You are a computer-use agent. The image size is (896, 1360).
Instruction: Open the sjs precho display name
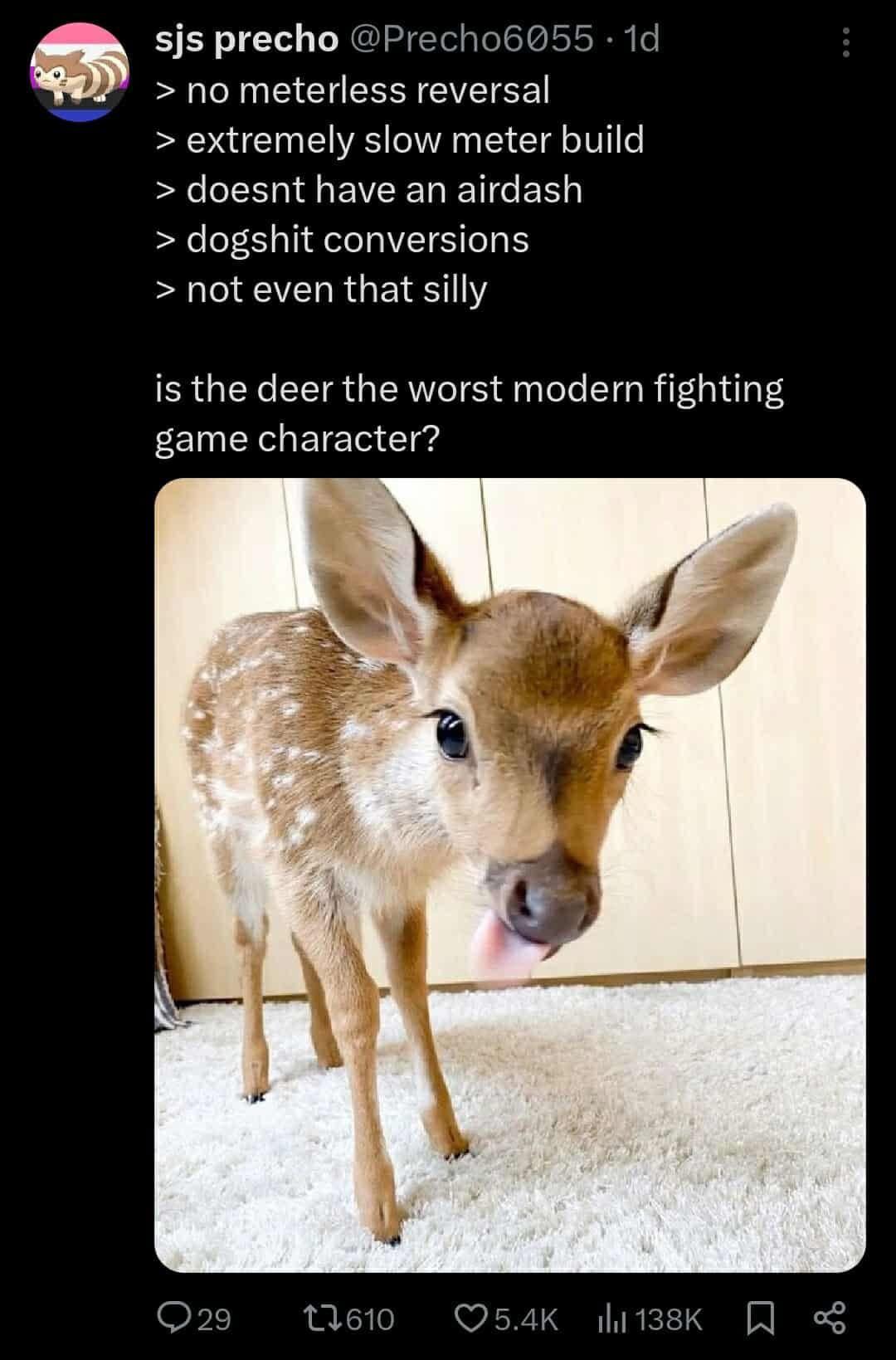coord(246,40)
